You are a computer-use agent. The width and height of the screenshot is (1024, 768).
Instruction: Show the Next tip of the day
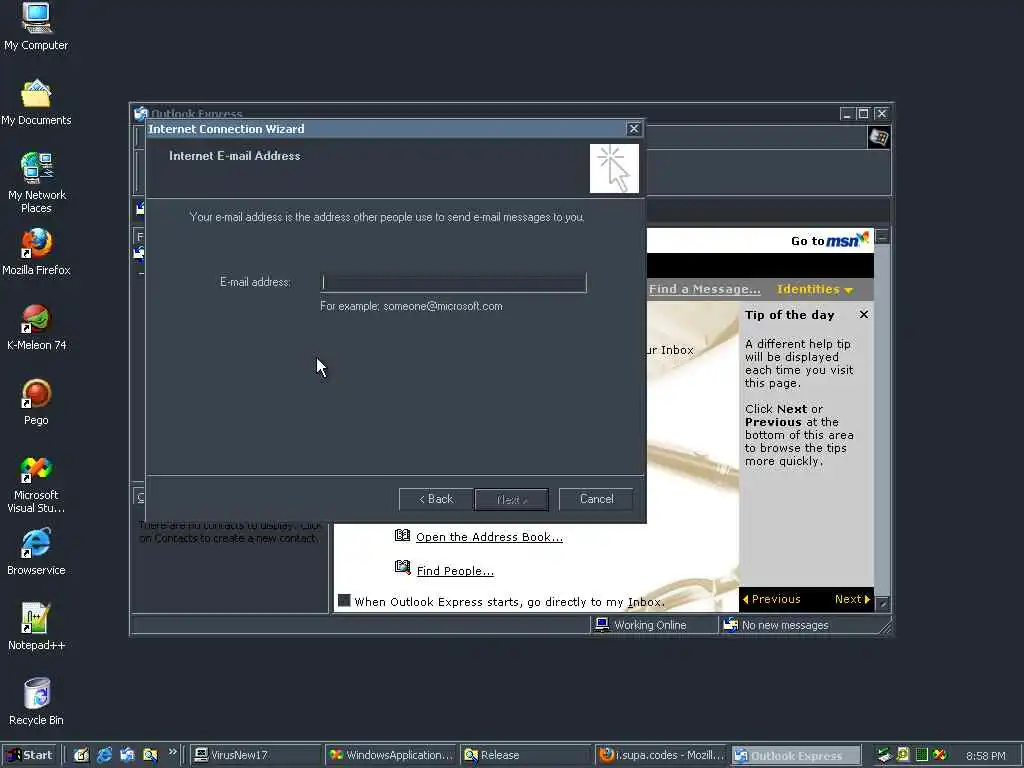(852, 599)
